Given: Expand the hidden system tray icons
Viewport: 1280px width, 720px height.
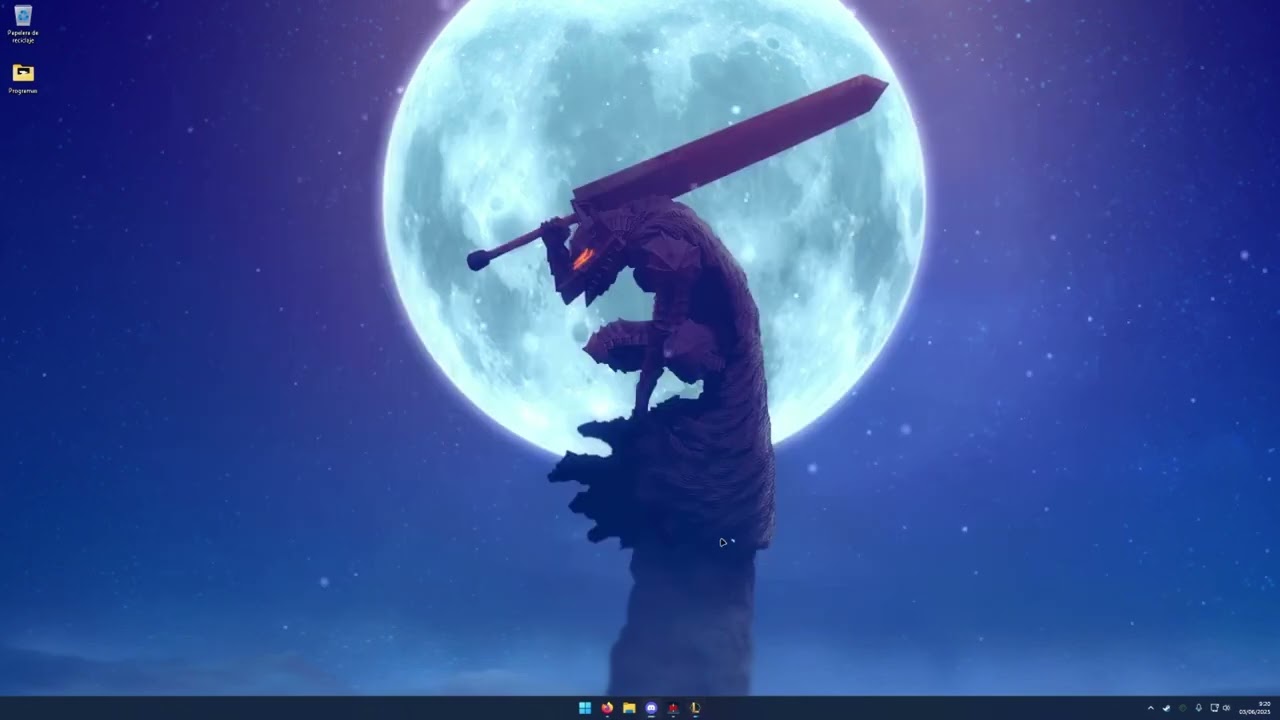Looking at the screenshot, I should [1150, 708].
